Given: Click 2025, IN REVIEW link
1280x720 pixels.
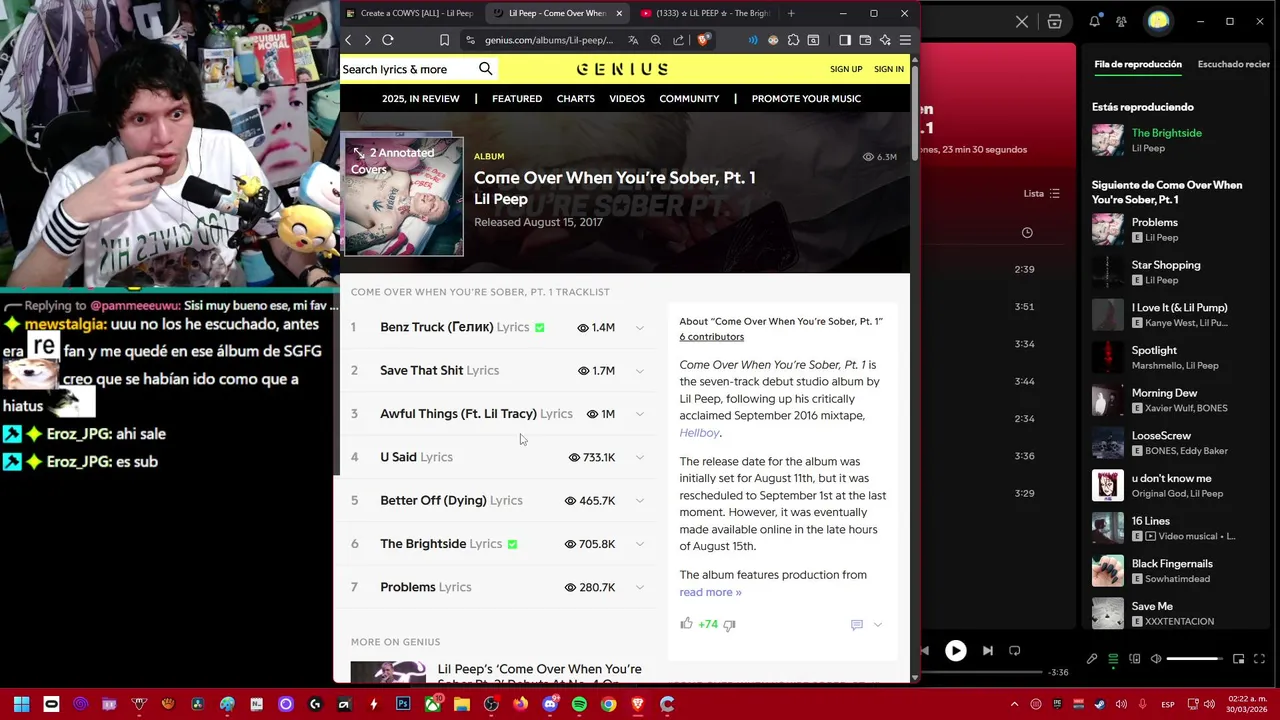Looking at the screenshot, I should tap(420, 99).
